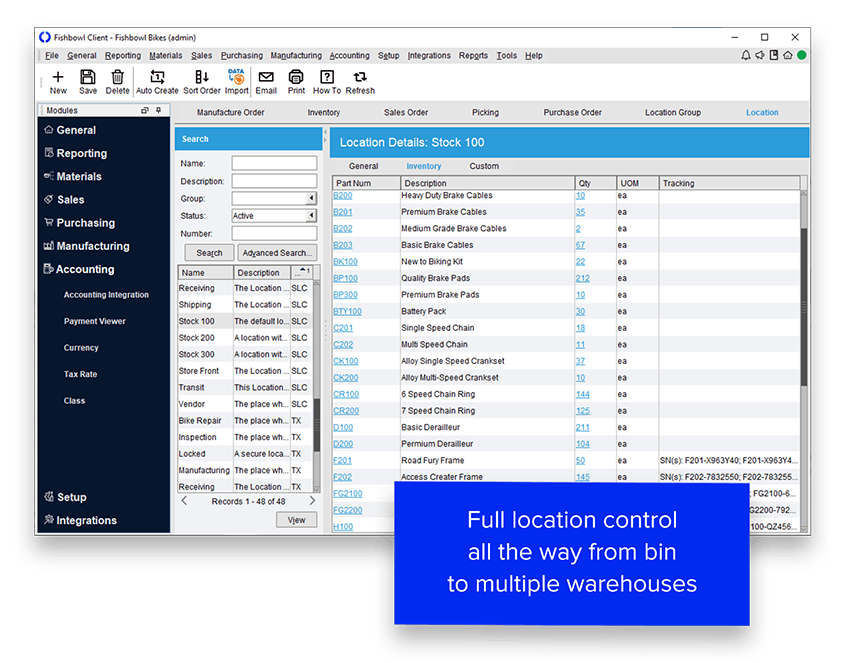Screen dimensions: 850x663
Task: Open the Currency module
Action: (x=81, y=348)
